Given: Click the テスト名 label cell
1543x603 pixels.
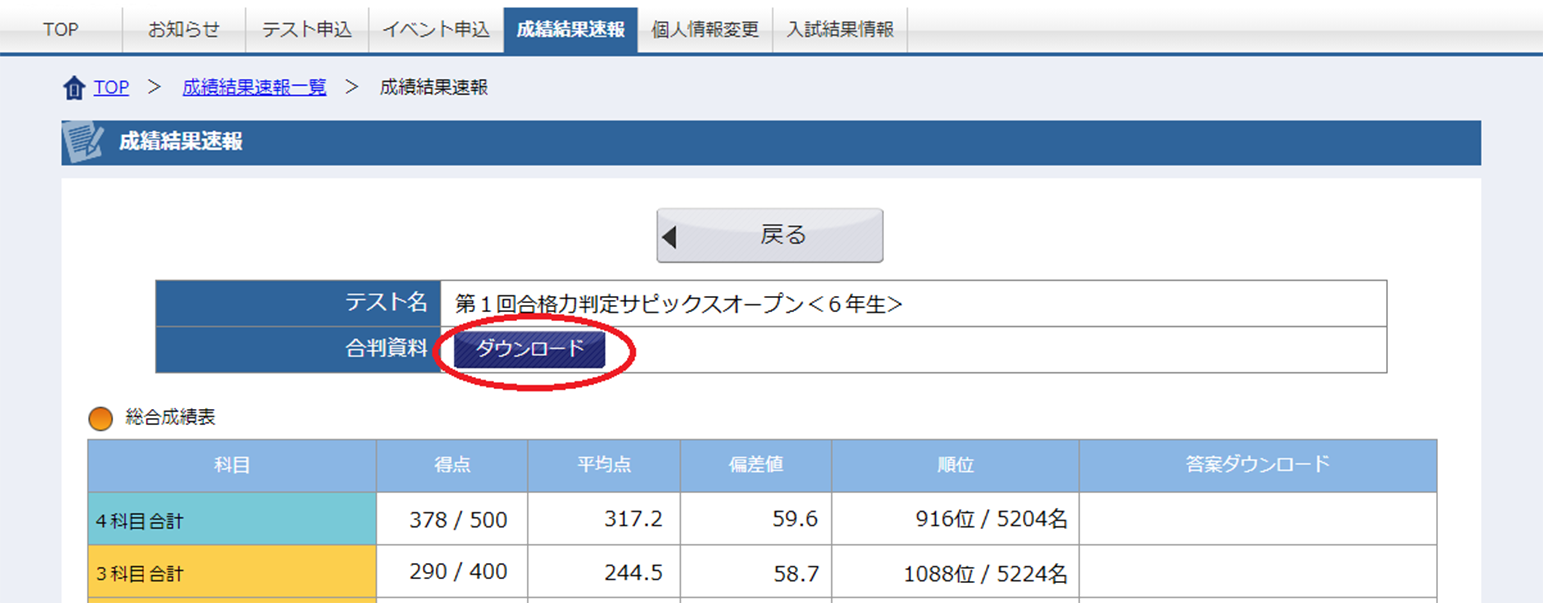Looking at the screenshot, I should pos(298,303).
